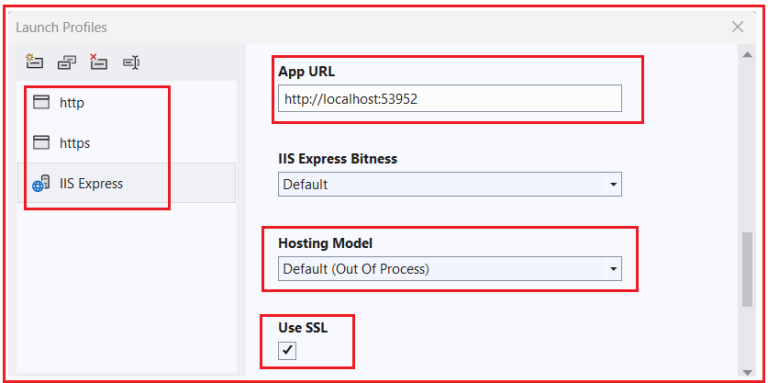Viewport: 768px width, 383px height.
Task: Click the App URL heading label
Action: click(x=307, y=72)
